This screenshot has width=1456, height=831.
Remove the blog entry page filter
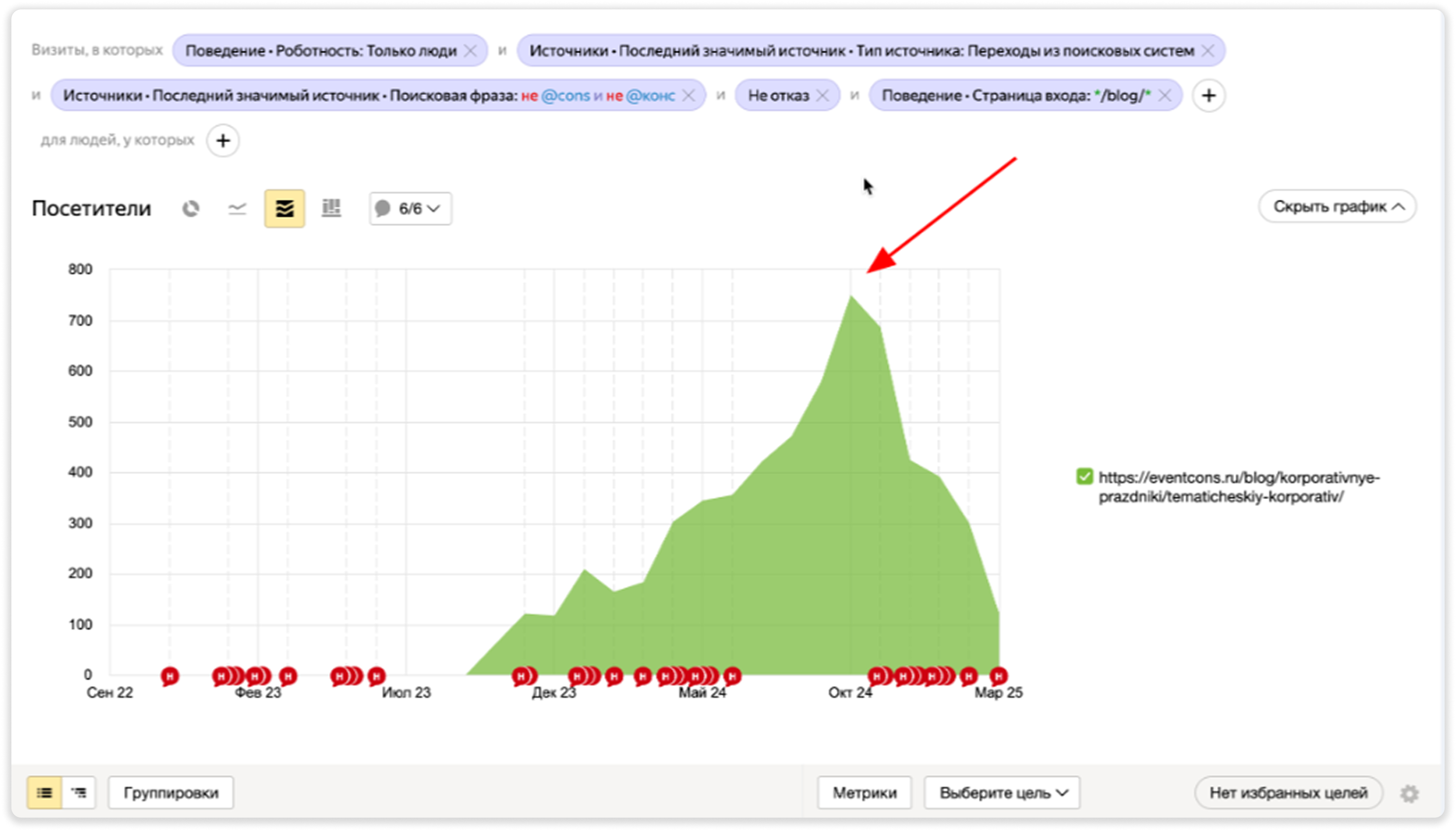(1164, 96)
